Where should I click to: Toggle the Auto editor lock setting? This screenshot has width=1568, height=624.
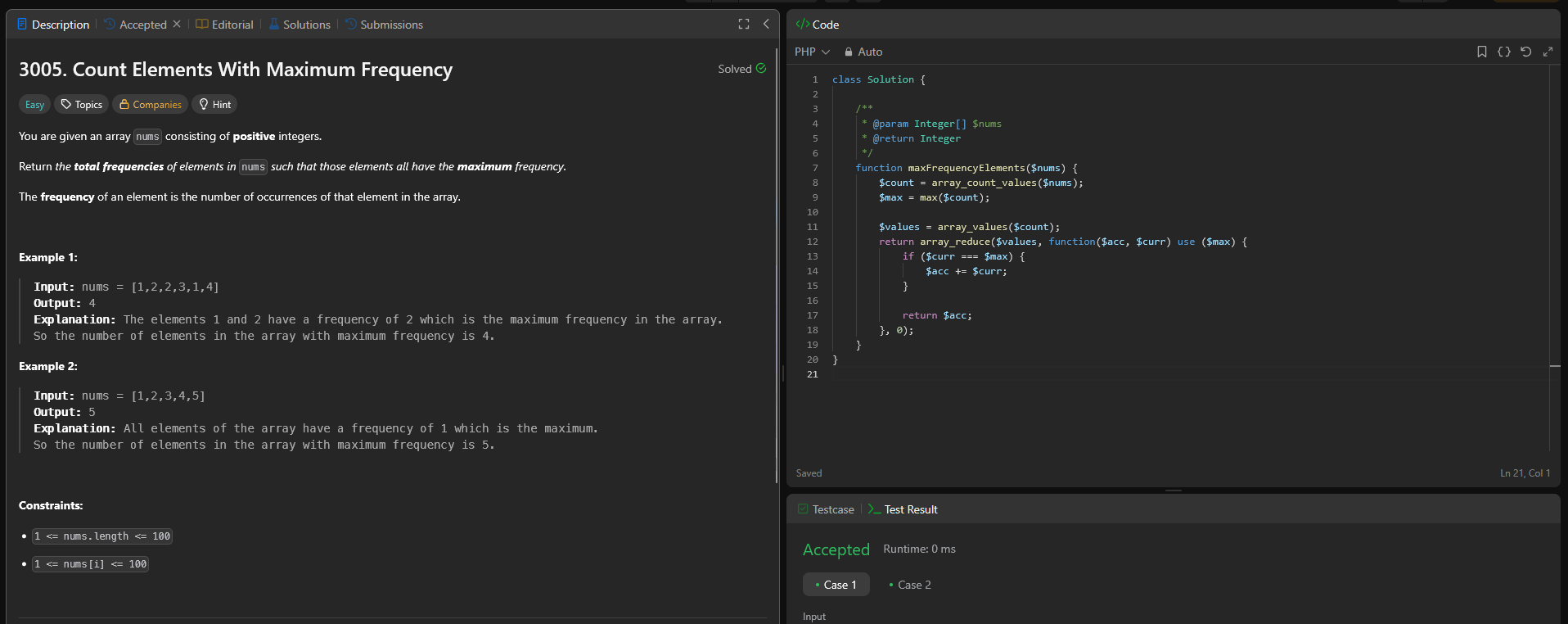tap(863, 52)
